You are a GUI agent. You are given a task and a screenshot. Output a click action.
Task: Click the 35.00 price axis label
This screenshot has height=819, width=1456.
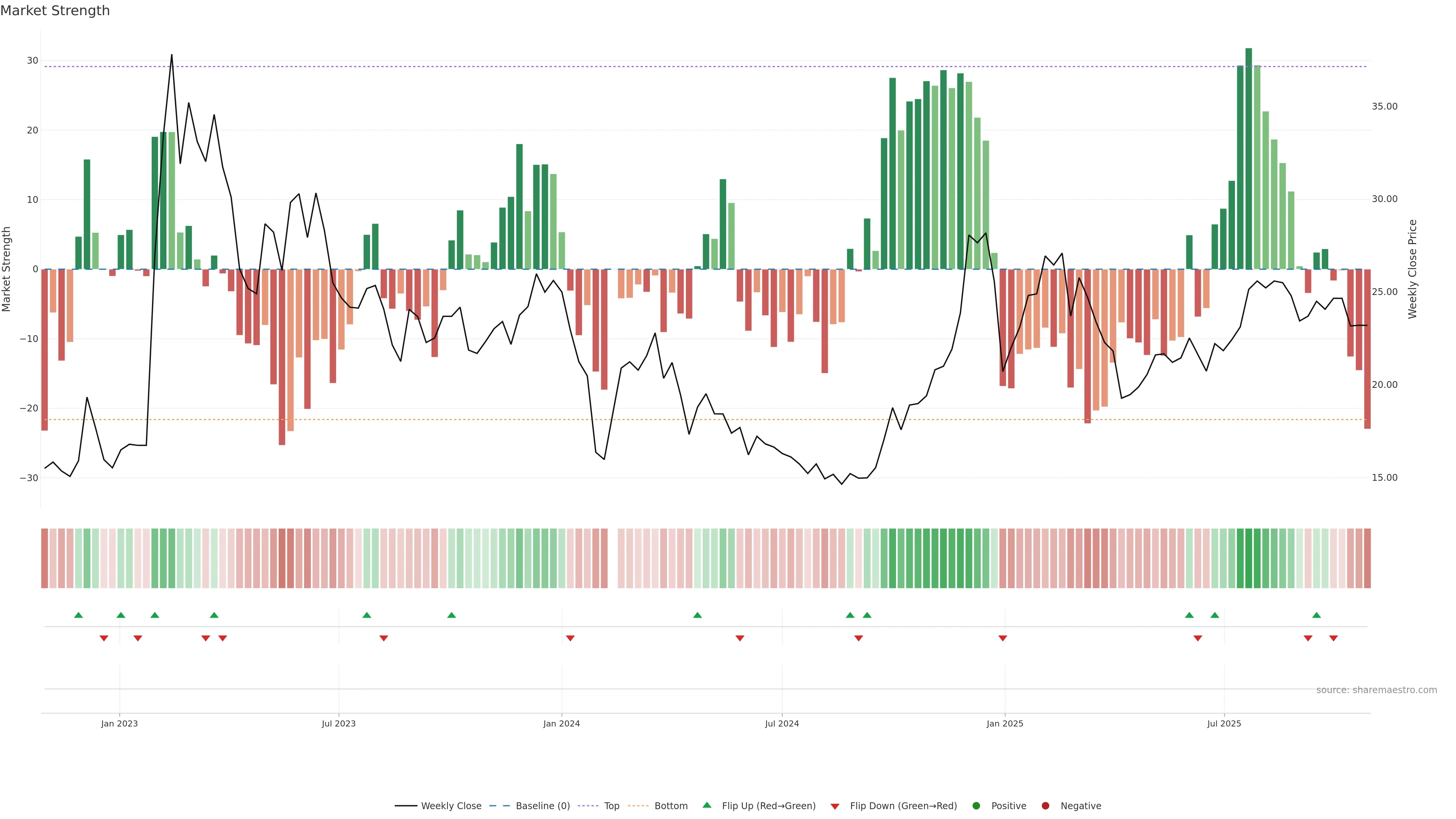[x=1384, y=106]
